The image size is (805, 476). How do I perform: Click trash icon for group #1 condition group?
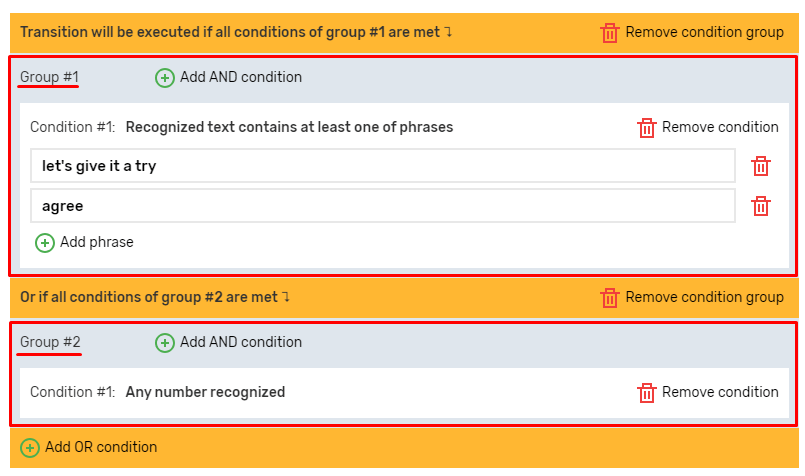point(610,33)
